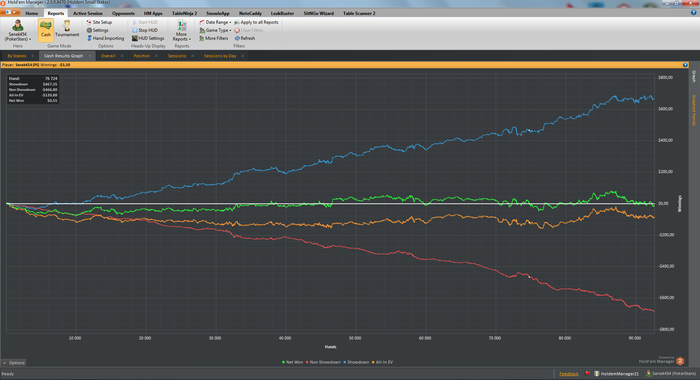The image size is (700, 380).
Task: Open Hand Importing tool
Action: 105,38
